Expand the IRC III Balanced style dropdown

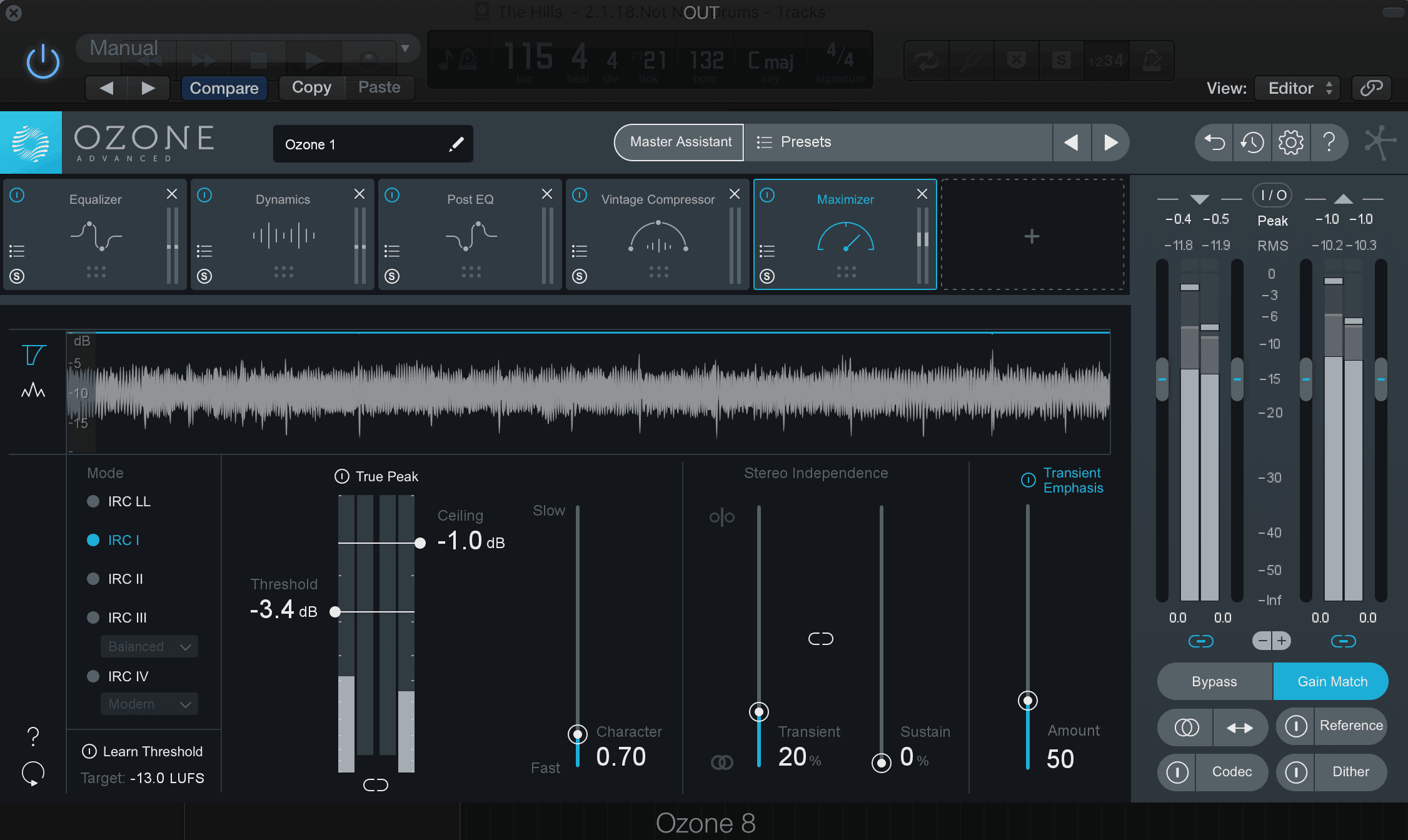pyautogui.click(x=149, y=646)
